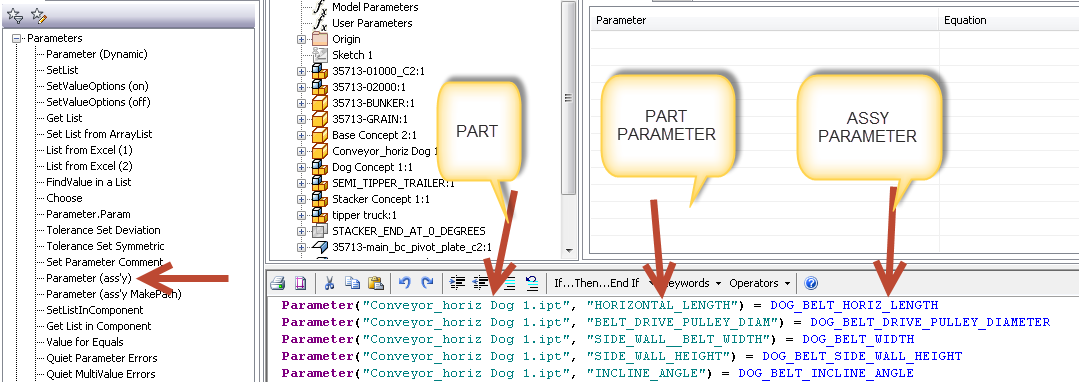Expand the Stacker Concept 1:1 node
This screenshot has height=382, width=1079.
coord(301,199)
